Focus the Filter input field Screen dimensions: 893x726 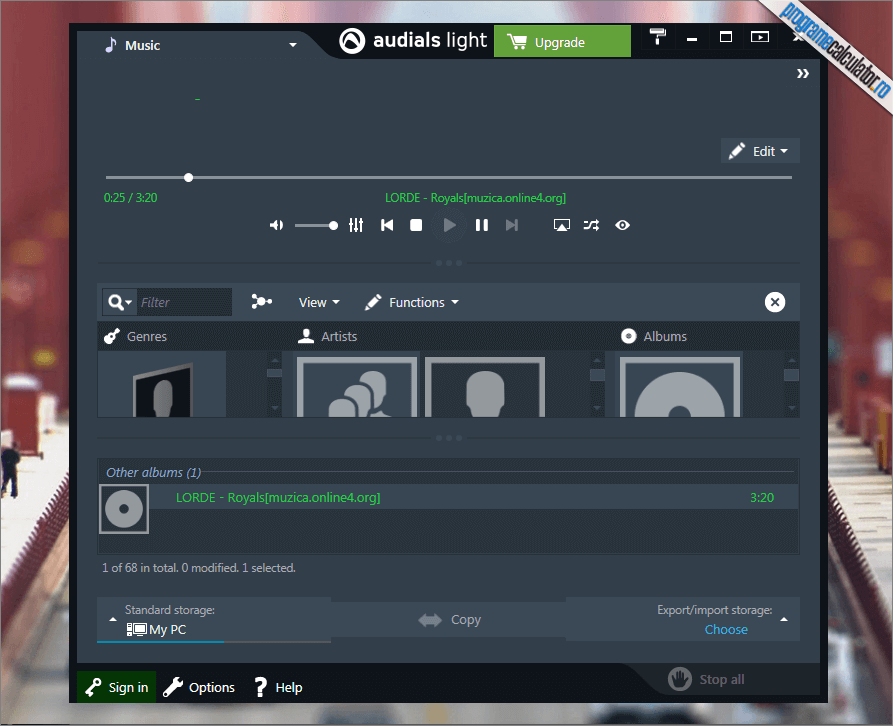(185, 302)
